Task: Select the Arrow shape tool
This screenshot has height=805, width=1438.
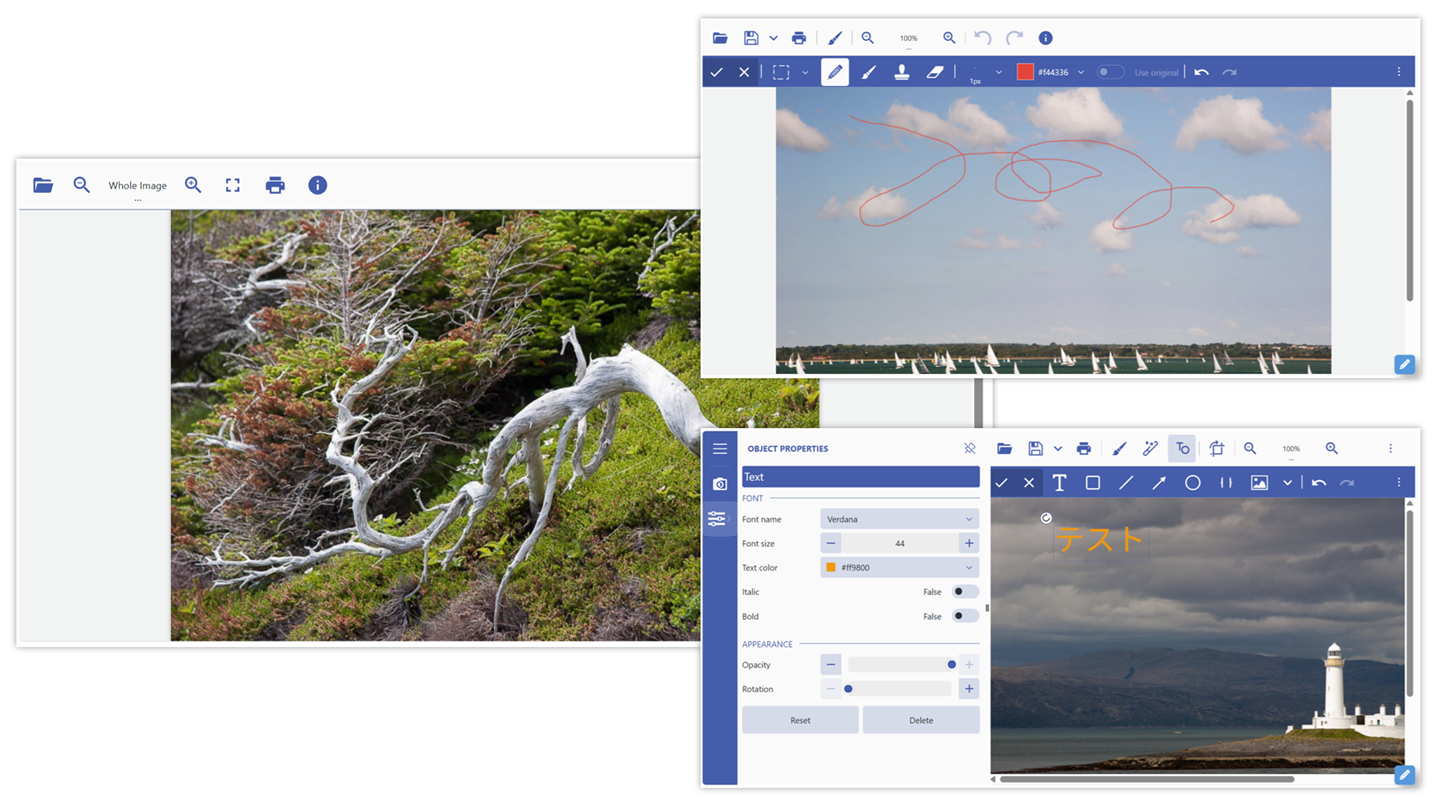Action: pos(1159,483)
